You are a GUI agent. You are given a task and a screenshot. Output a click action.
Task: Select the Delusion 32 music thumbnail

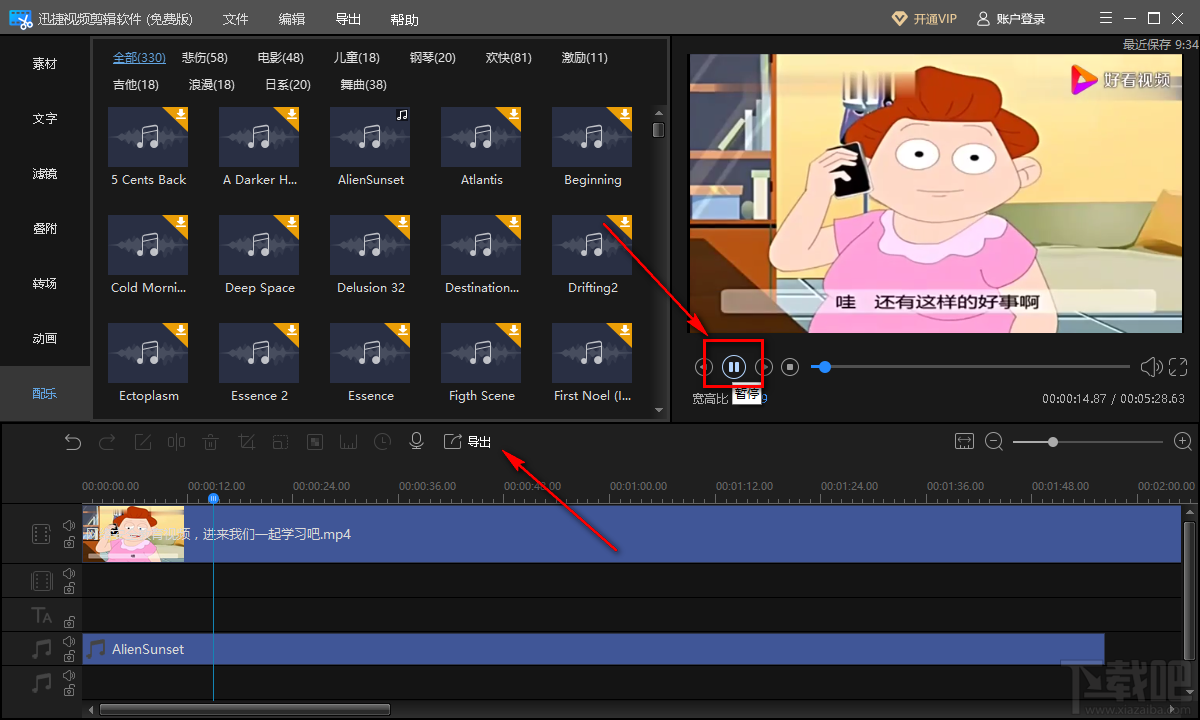[x=371, y=245]
